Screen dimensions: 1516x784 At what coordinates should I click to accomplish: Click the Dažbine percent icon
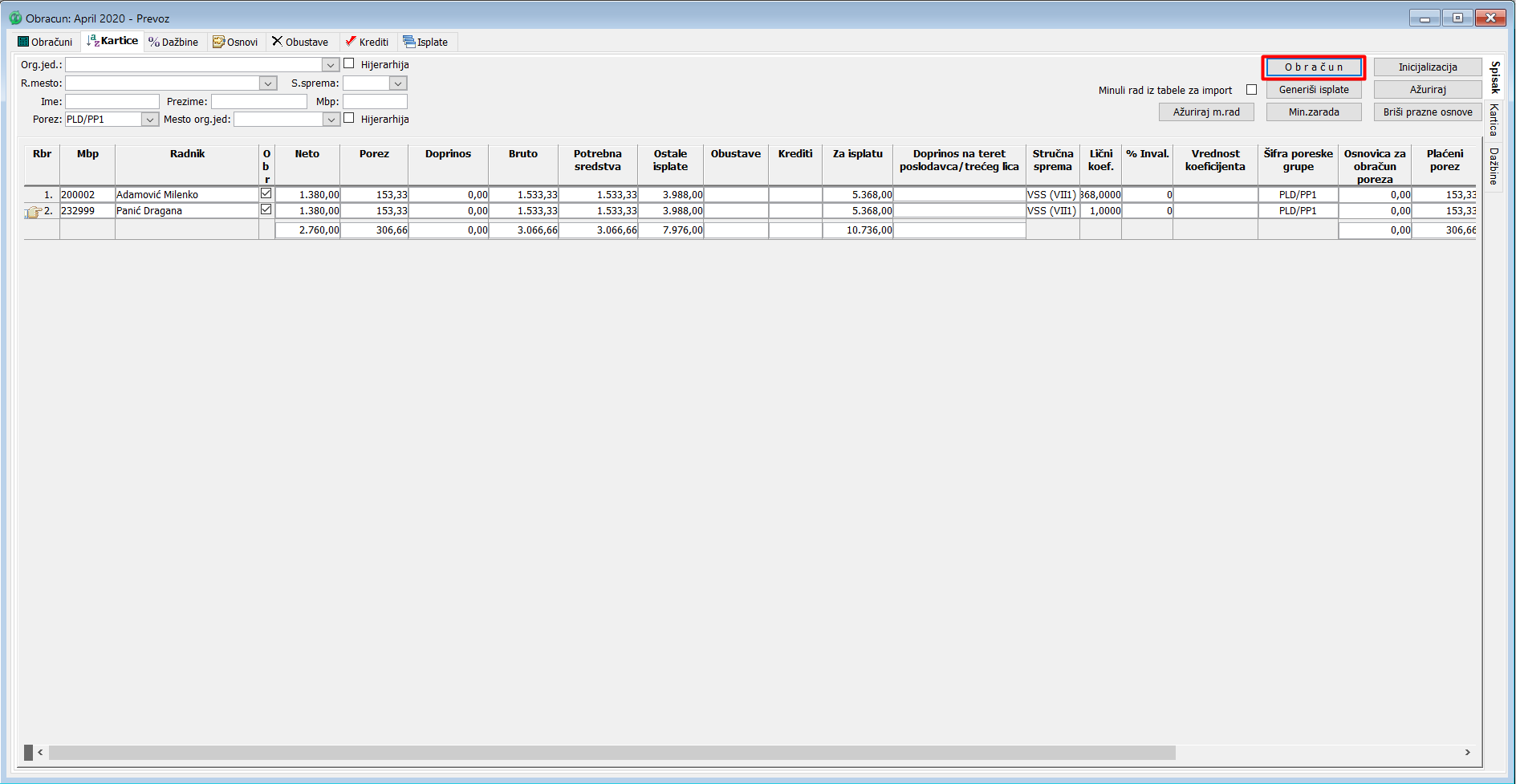(x=154, y=42)
